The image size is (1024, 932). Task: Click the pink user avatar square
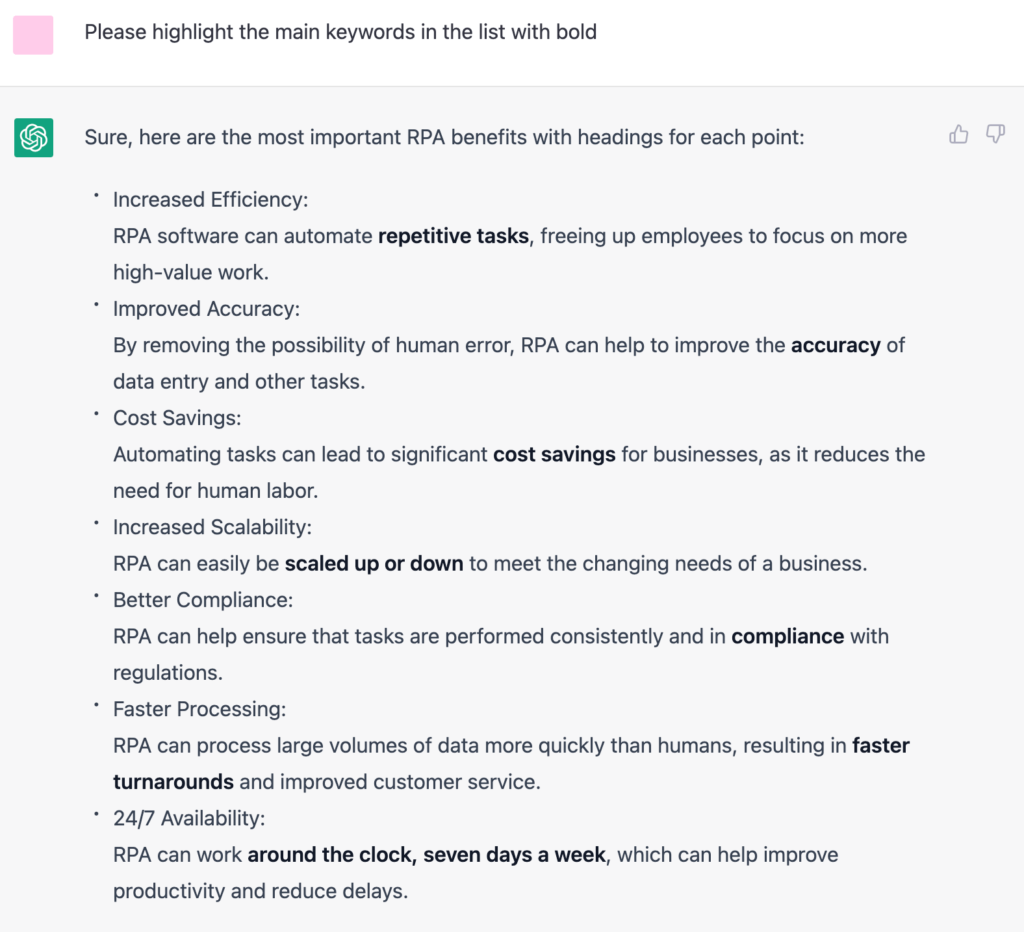click(x=33, y=35)
